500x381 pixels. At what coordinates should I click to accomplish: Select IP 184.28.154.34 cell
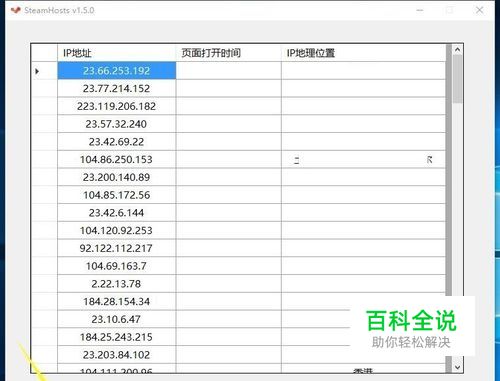pyautogui.click(x=117, y=301)
